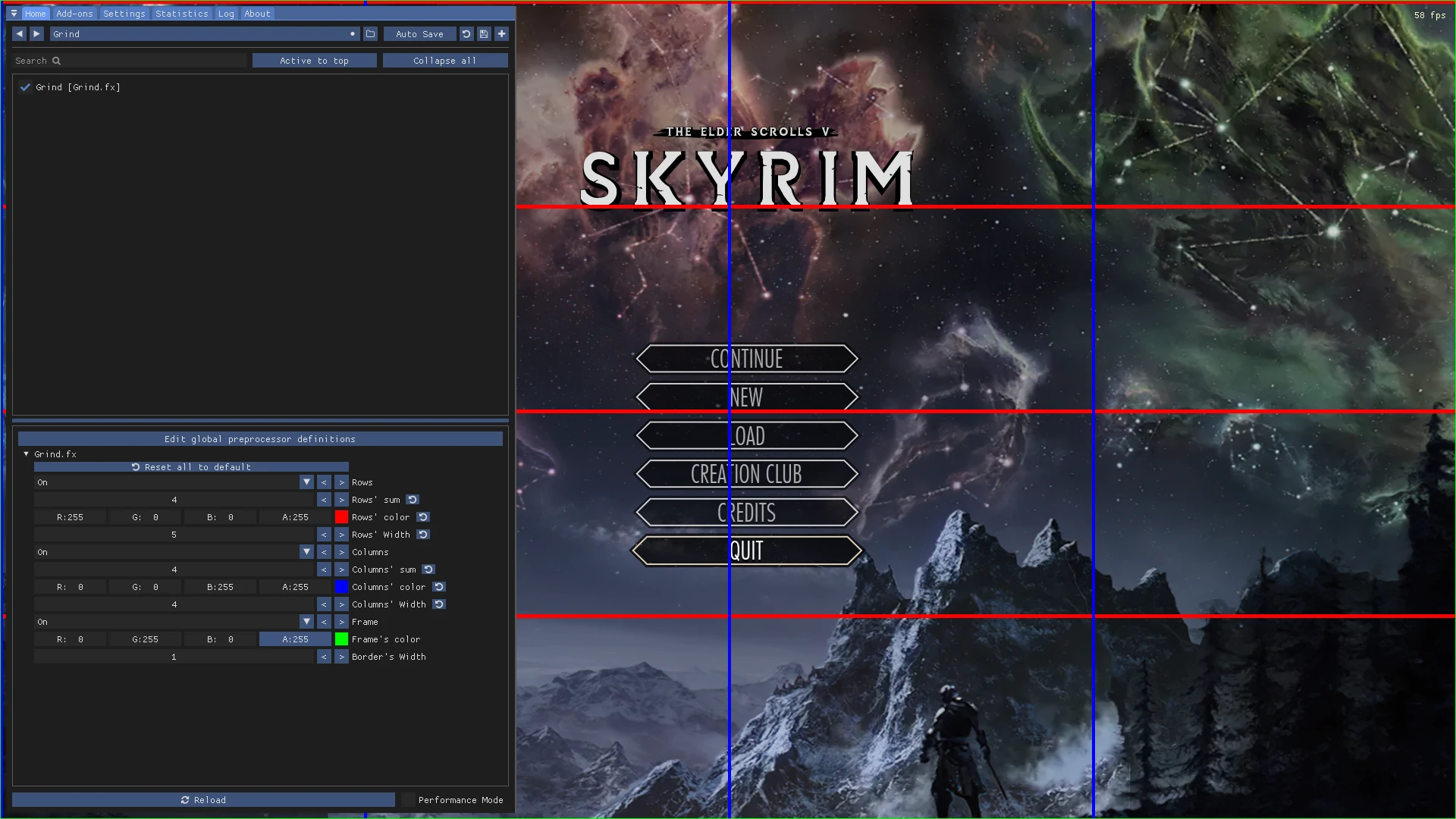
Task: Click Active to top button
Action: click(314, 61)
